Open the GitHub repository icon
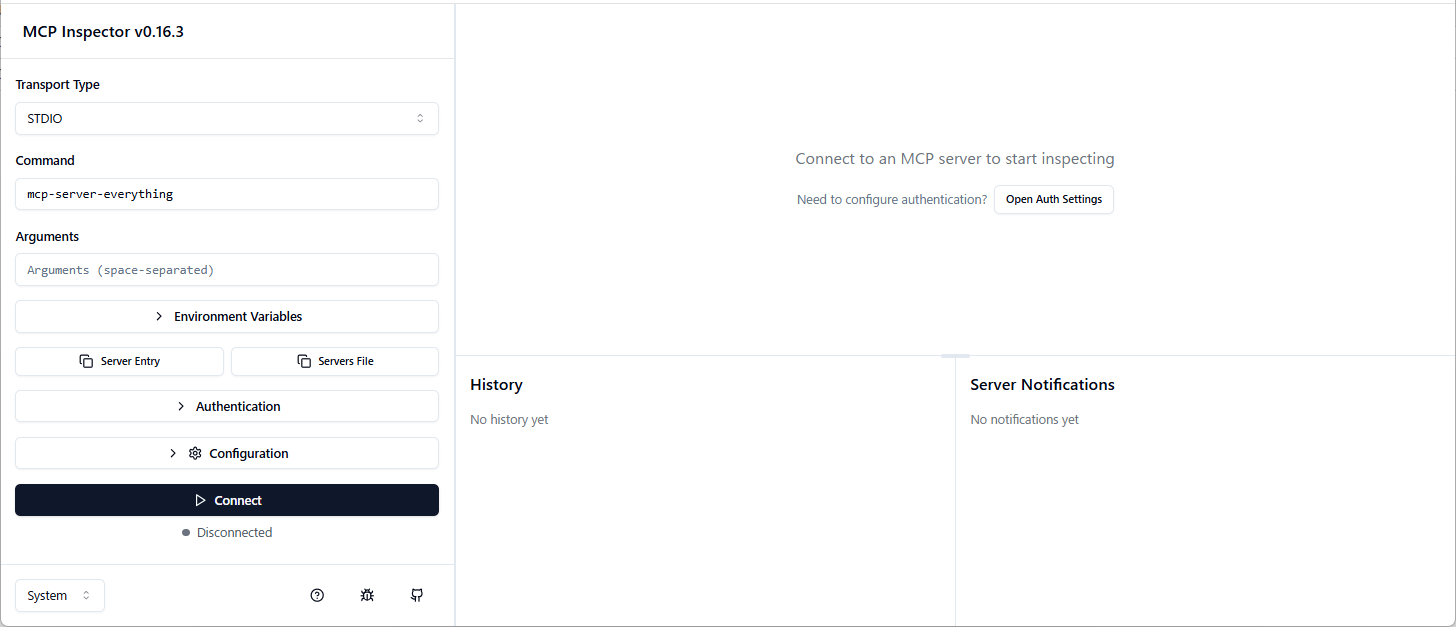Screen dimensions: 1456x627 [417, 595]
